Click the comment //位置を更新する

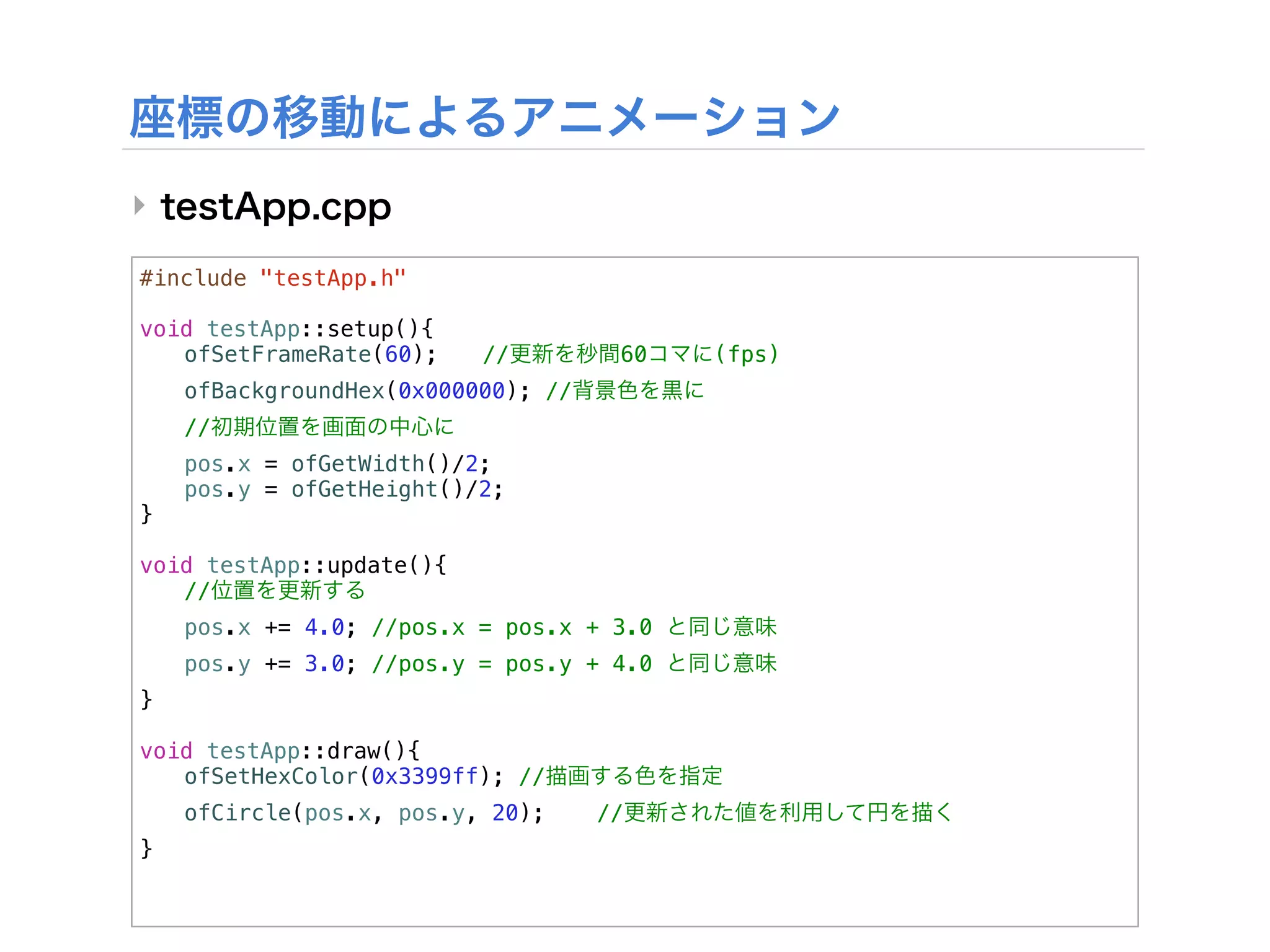point(275,591)
